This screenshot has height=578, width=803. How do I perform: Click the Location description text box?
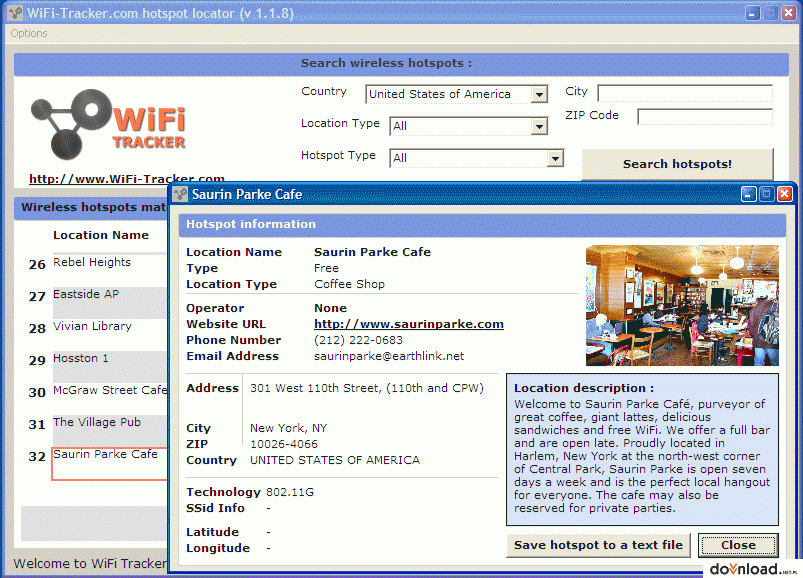[x=642, y=449]
